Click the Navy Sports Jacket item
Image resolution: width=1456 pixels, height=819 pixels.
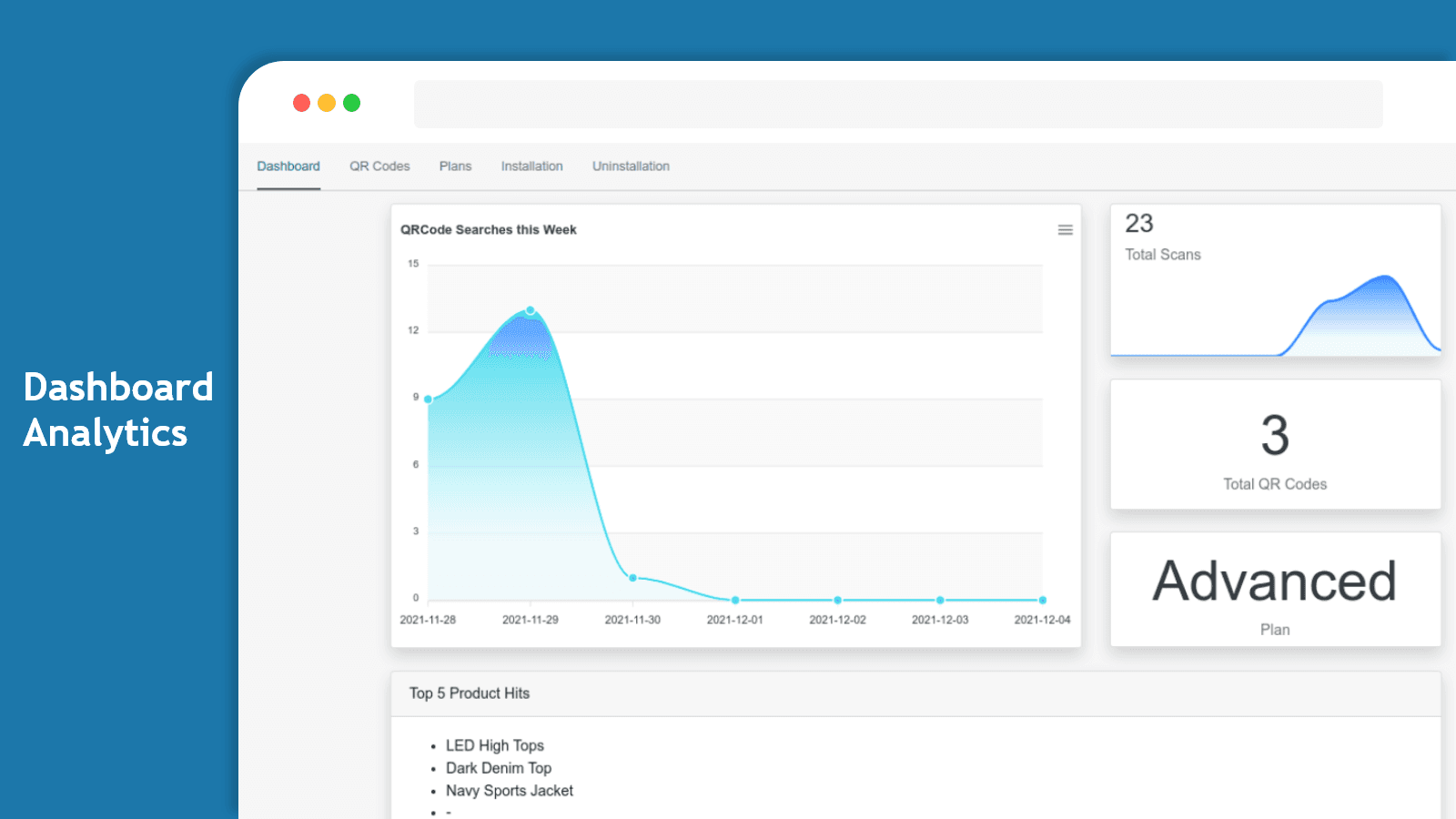click(510, 791)
